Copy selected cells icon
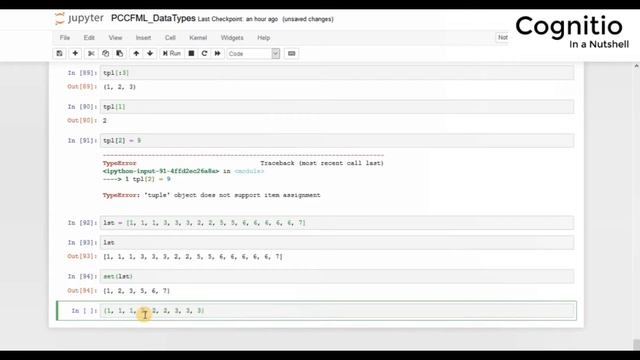This screenshot has width=640, height=360. [x=105, y=53]
